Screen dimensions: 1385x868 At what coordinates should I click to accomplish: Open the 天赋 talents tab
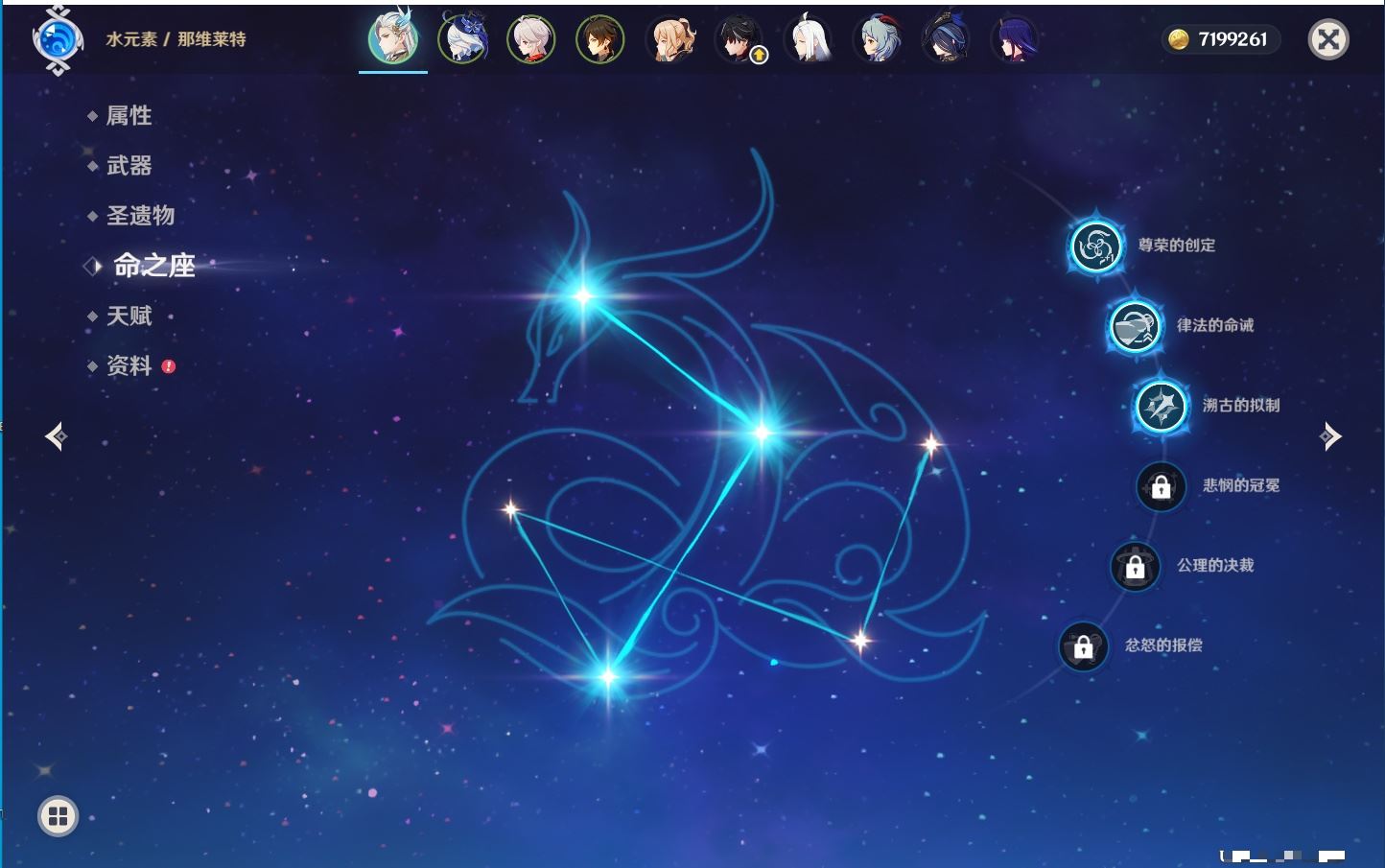click(129, 316)
